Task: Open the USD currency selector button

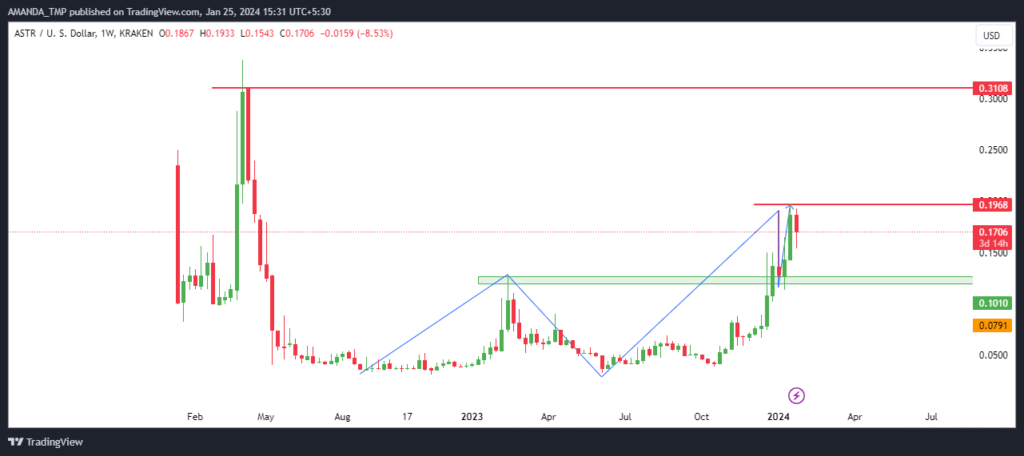Action: click(995, 35)
